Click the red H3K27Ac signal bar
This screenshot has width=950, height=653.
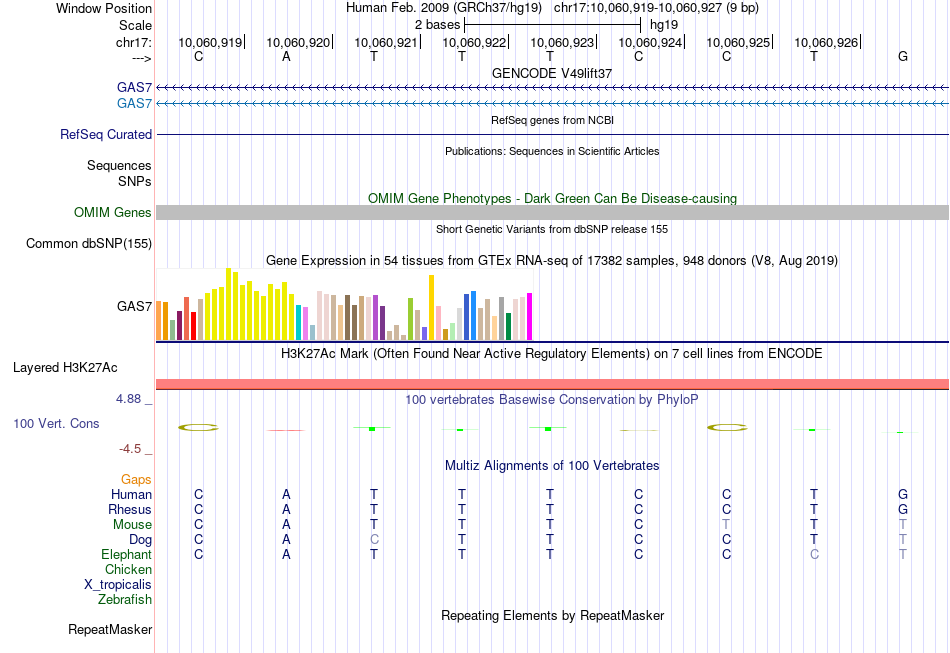tap(552, 384)
